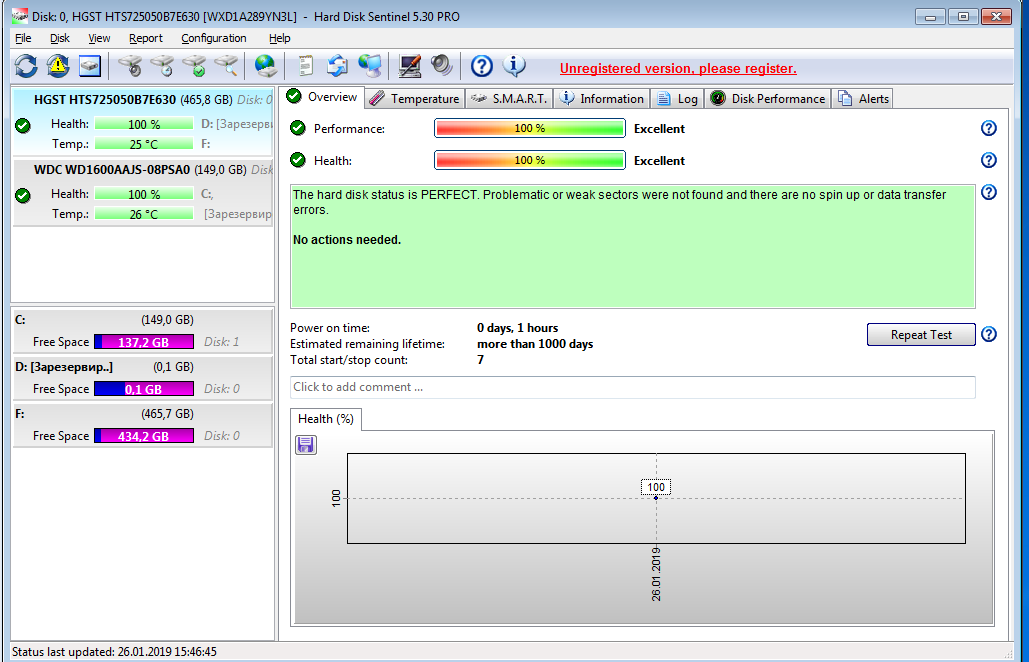
Task: Select the HGST HTS725050B7E630 disk entry title
Action: pyautogui.click(x=105, y=100)
